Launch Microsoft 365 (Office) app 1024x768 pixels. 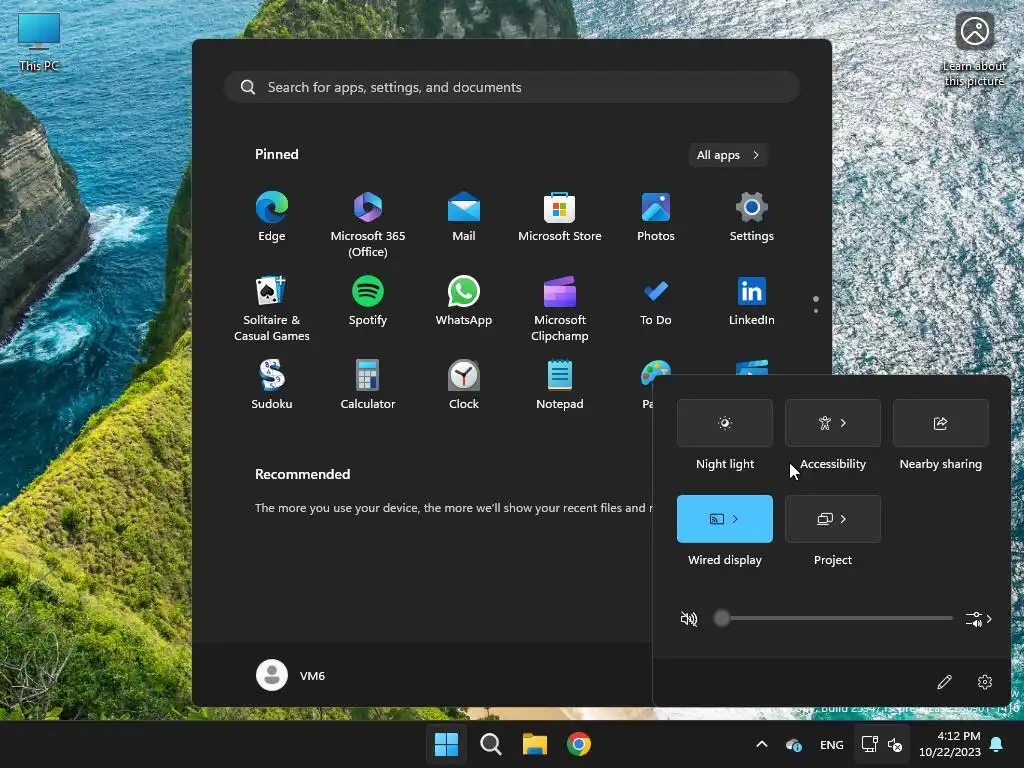tap(368, 225)
